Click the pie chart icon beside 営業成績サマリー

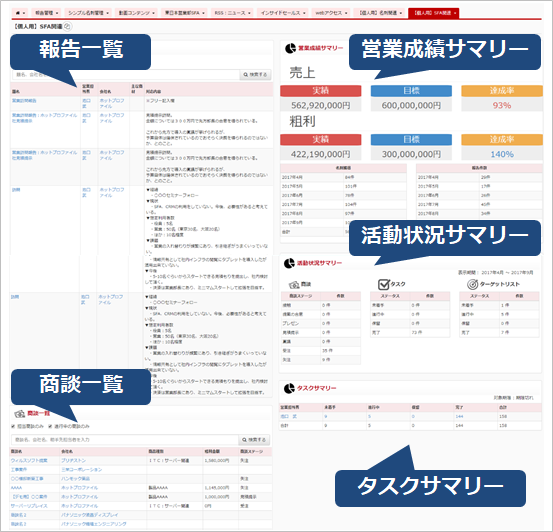(x=290, y=48)
